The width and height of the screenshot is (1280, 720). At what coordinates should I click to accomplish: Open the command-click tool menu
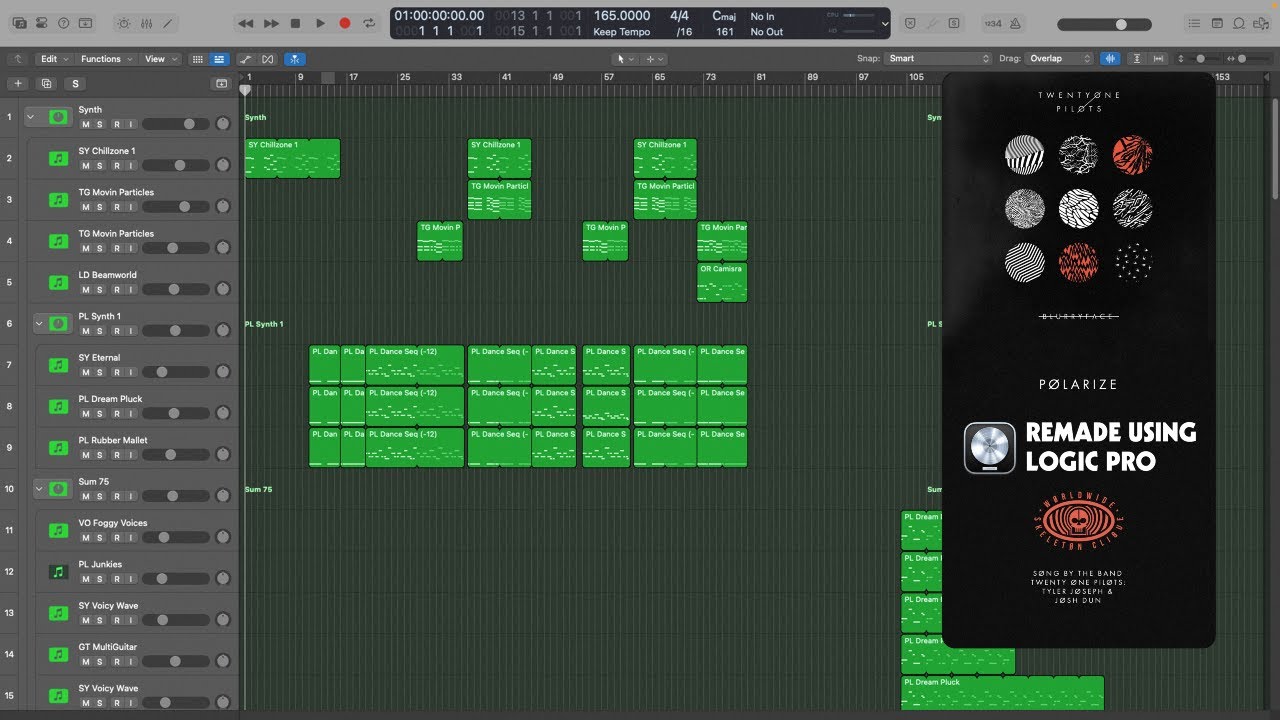point(654,59)
